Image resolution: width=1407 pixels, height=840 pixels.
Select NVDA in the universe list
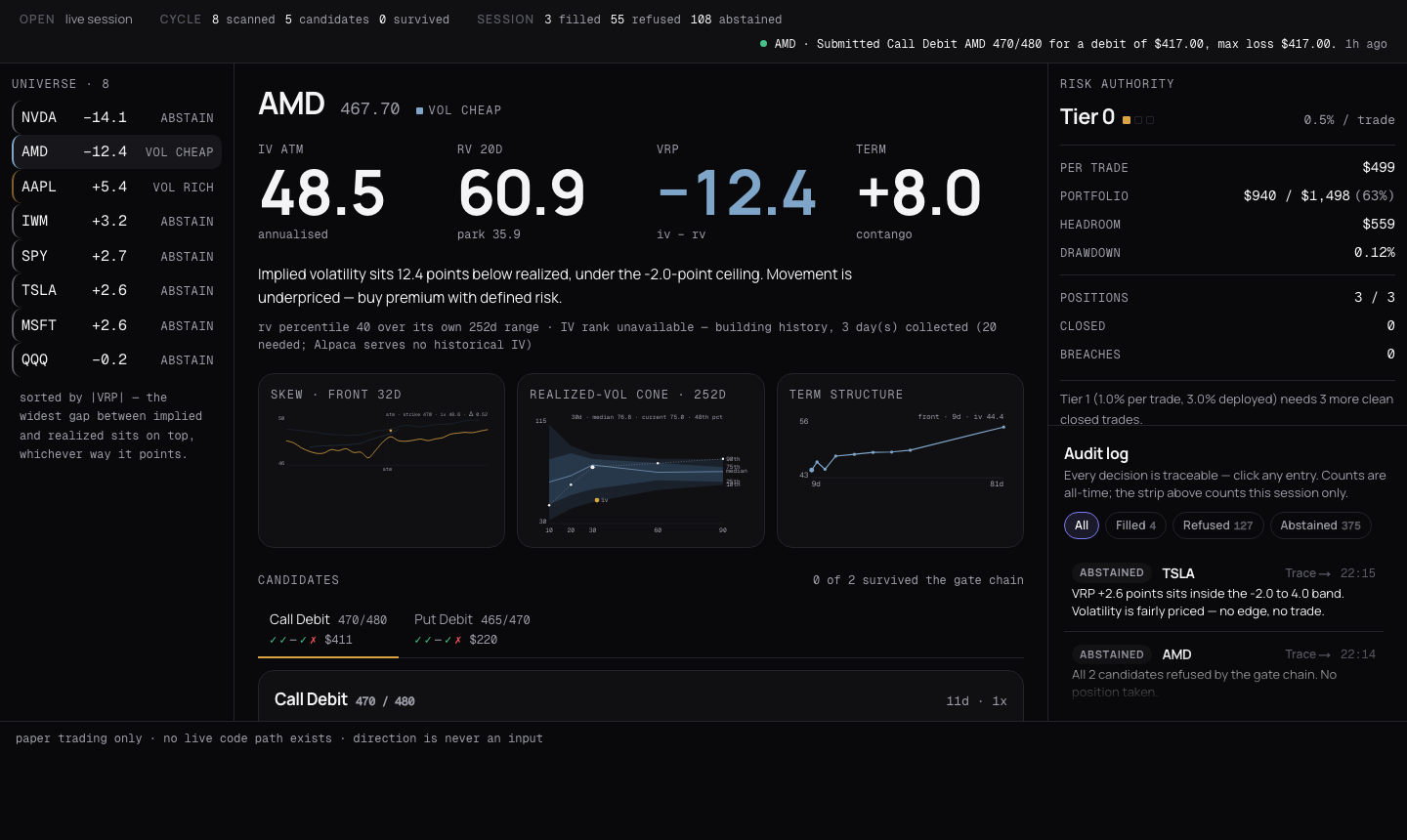117,117
